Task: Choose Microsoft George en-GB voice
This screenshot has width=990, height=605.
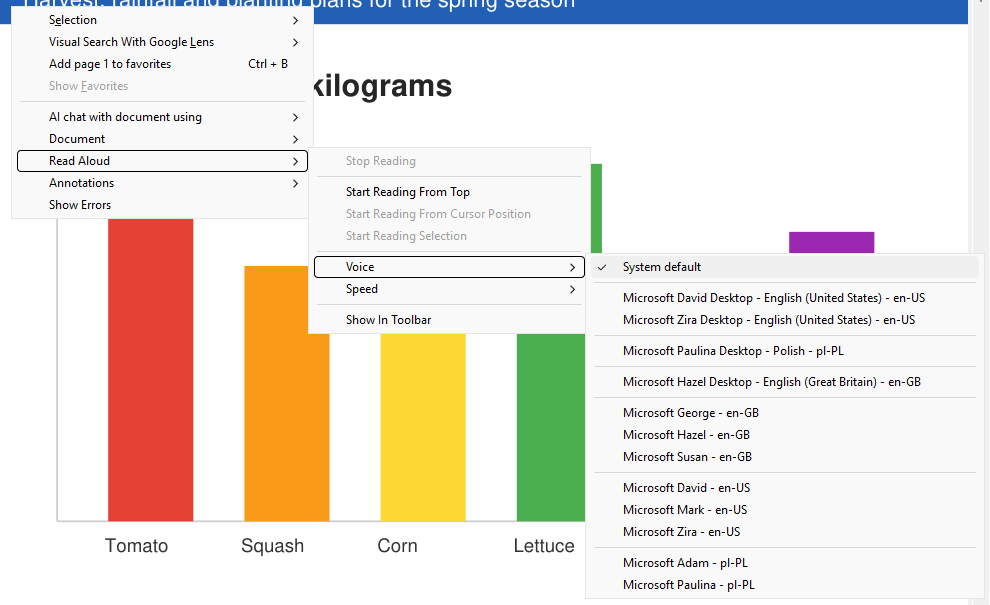Action: [x=785, y=413]
